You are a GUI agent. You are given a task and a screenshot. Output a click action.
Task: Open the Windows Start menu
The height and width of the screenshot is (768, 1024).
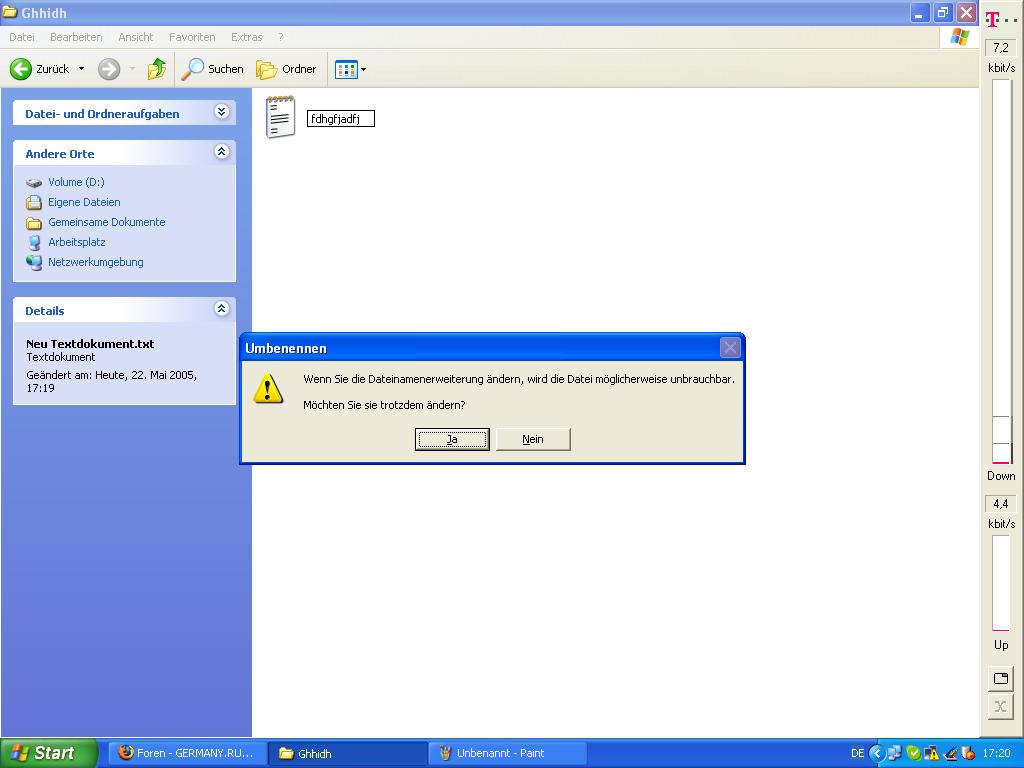coord(48,753)
